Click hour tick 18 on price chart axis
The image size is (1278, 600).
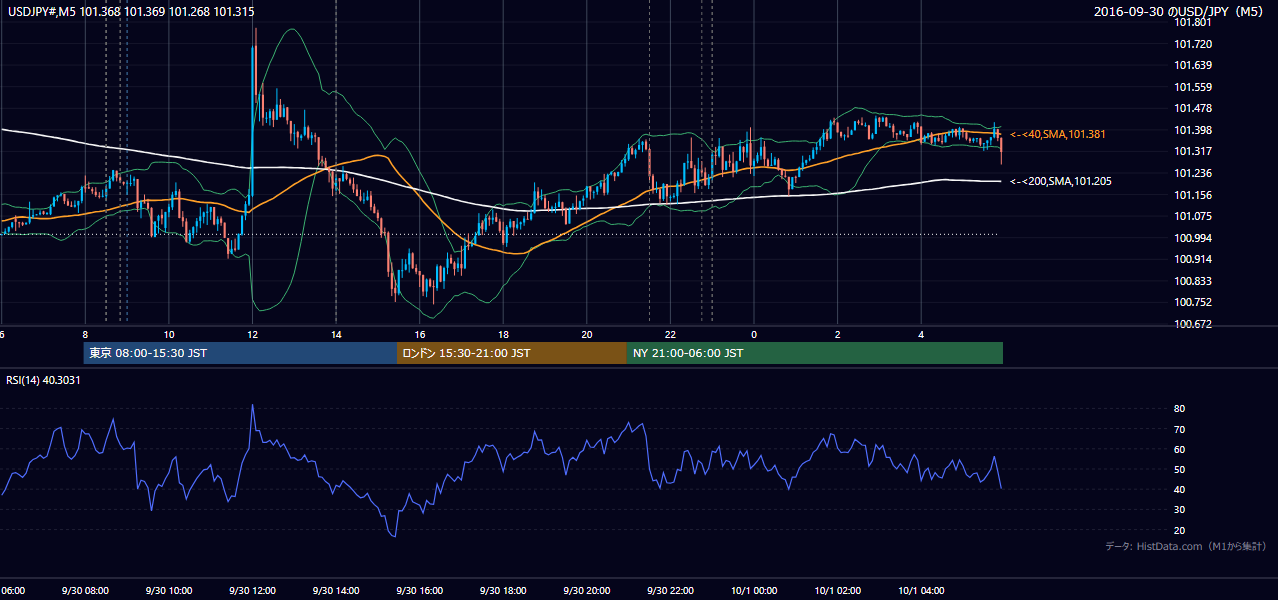pos(503,334)
